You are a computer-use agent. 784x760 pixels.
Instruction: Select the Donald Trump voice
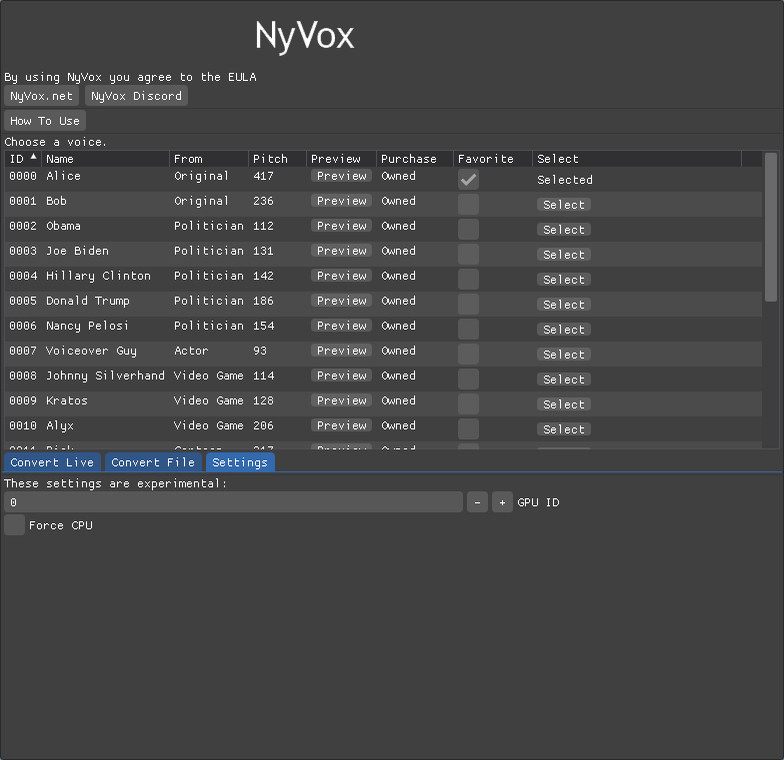pos(564,305)
